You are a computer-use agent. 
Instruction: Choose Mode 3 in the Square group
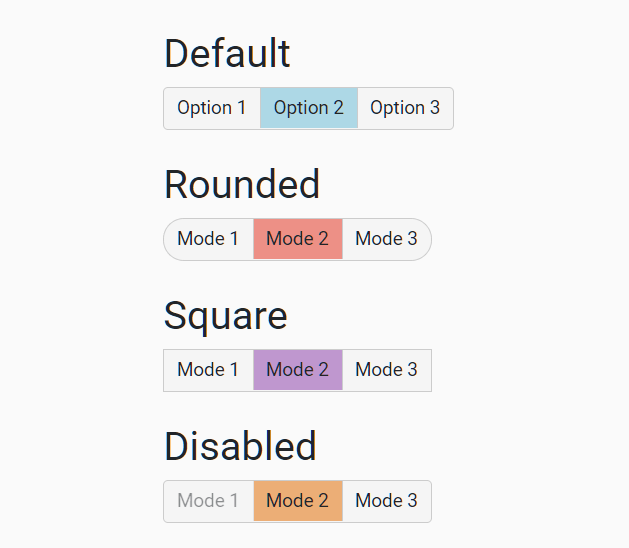pos(386,370)
